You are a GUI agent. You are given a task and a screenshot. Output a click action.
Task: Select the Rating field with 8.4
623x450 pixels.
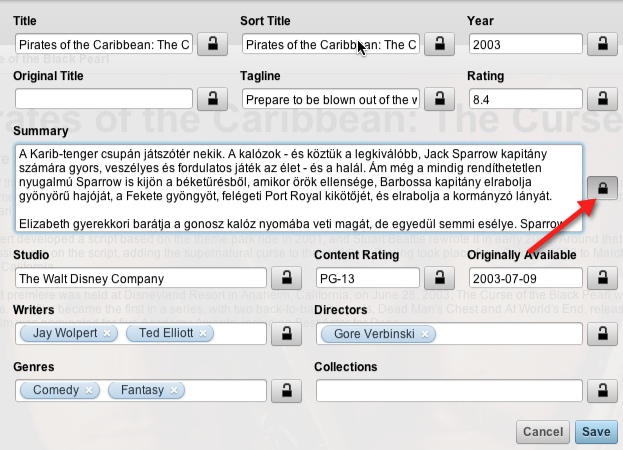[x=526, y=99]
